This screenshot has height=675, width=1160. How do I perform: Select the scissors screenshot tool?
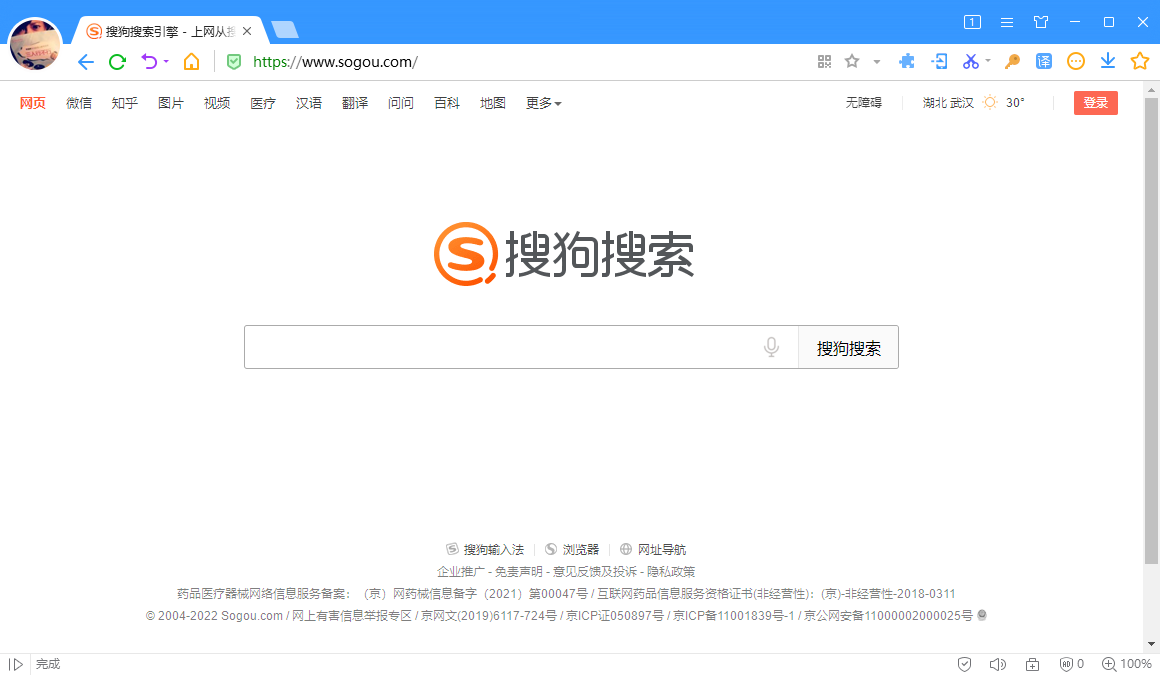pyautogui.click(x=971, y=61)
